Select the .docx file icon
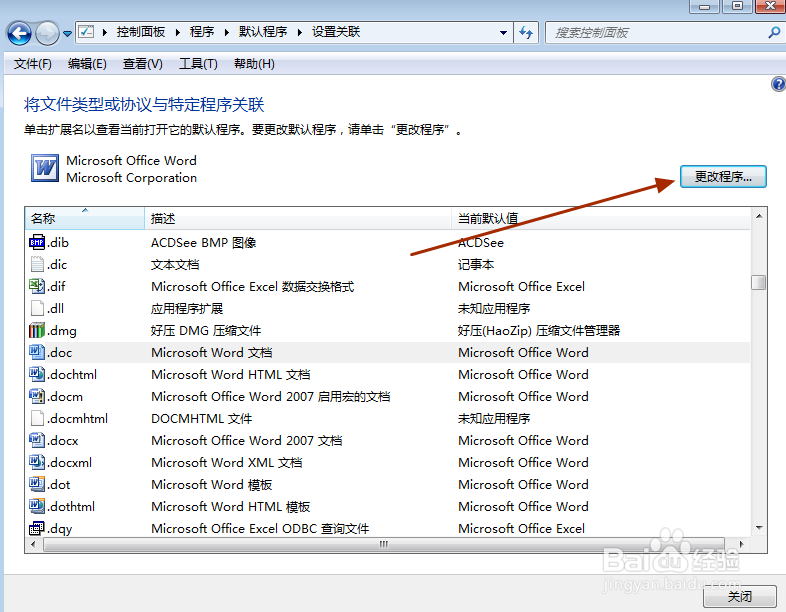The image size is (786, 612). 37,440
